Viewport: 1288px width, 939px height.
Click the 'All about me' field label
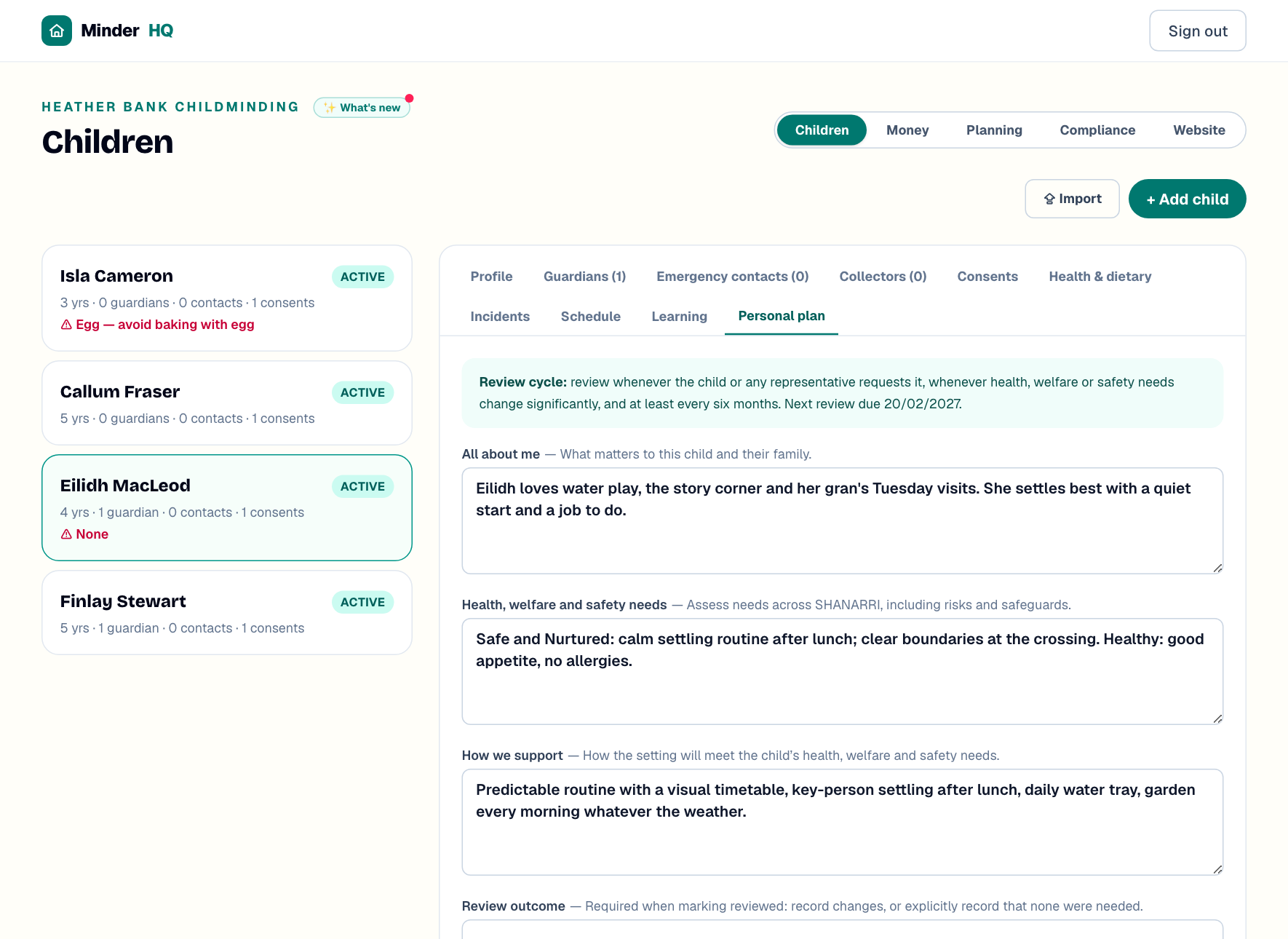[501, 454]
